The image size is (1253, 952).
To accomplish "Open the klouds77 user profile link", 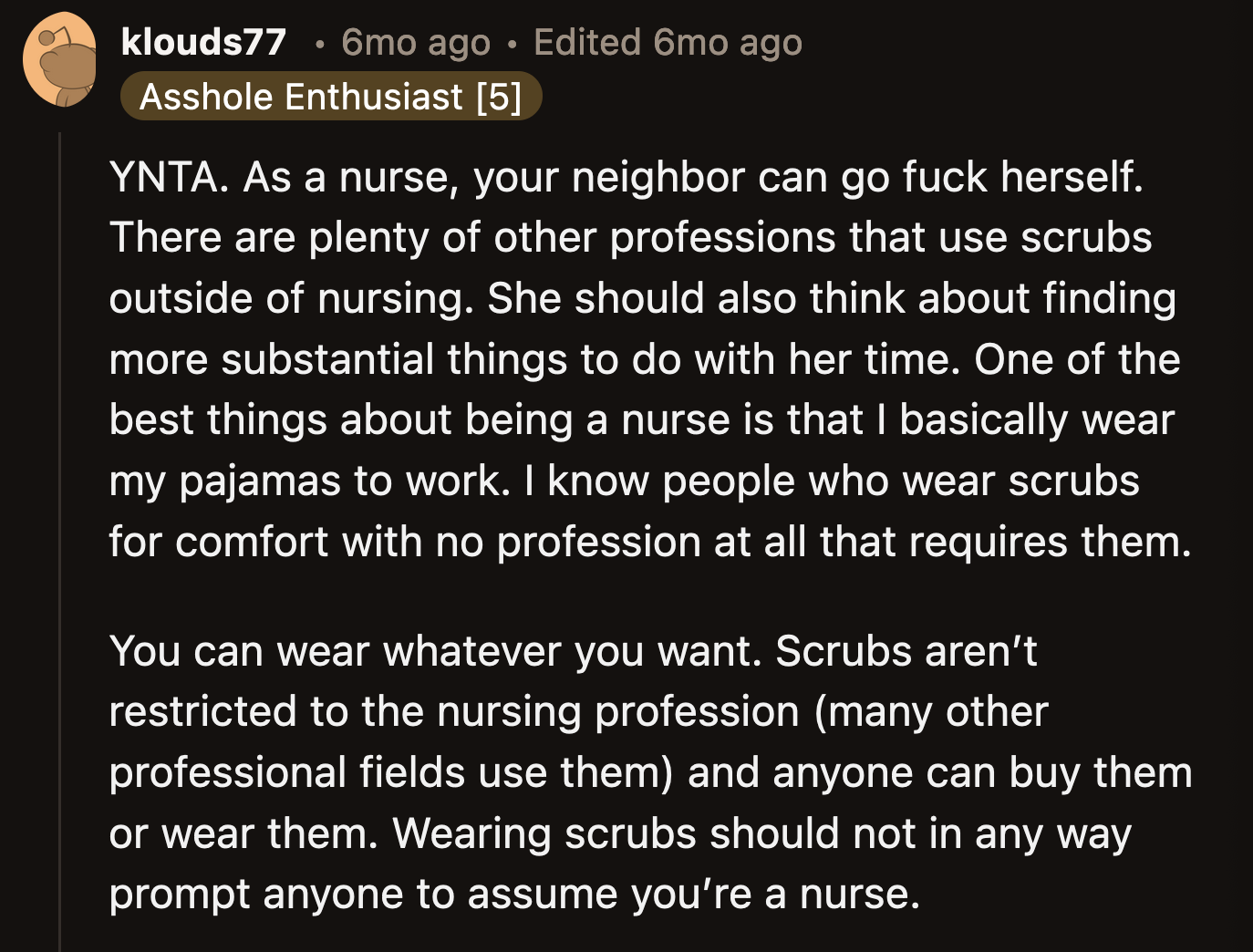I will pos(203,42).
